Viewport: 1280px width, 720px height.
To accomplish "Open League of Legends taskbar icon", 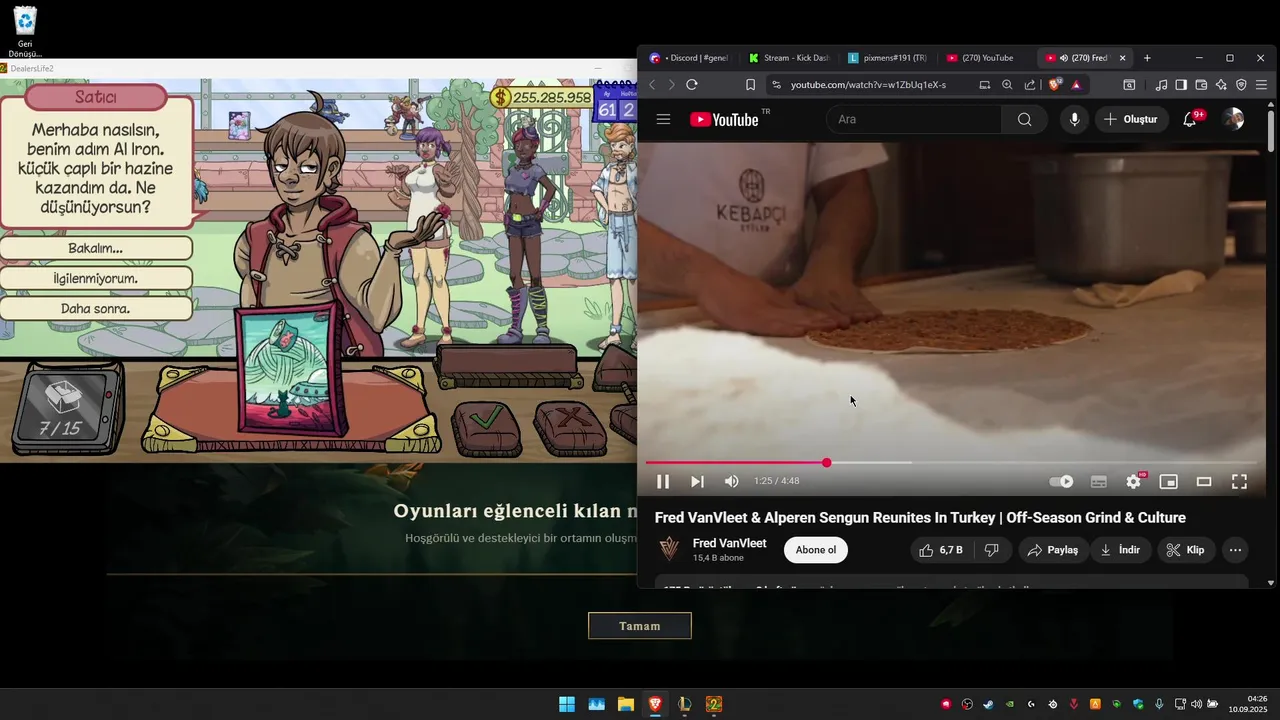I will [684, 704].
